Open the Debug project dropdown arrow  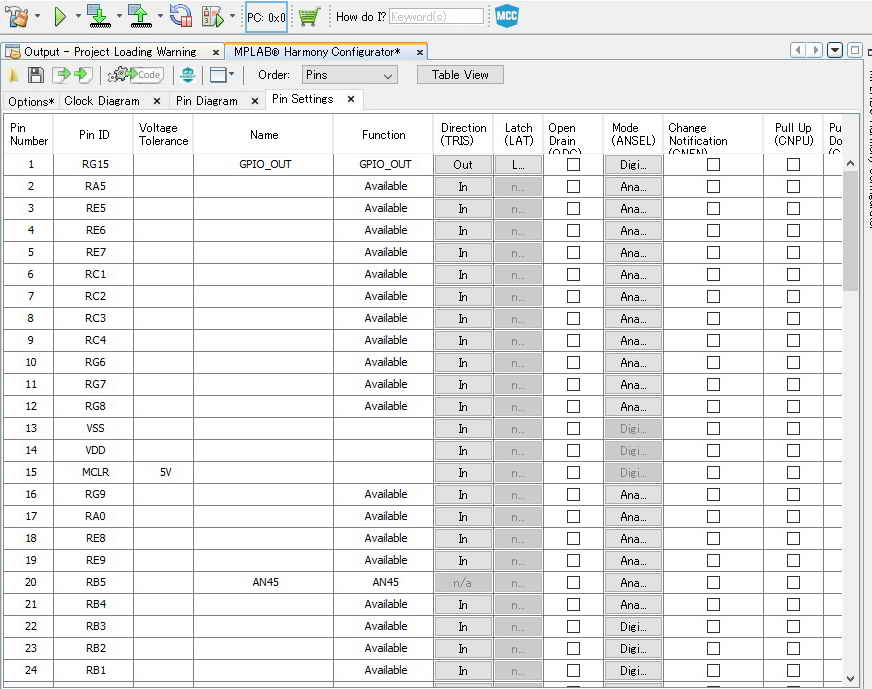pos(232,17)
